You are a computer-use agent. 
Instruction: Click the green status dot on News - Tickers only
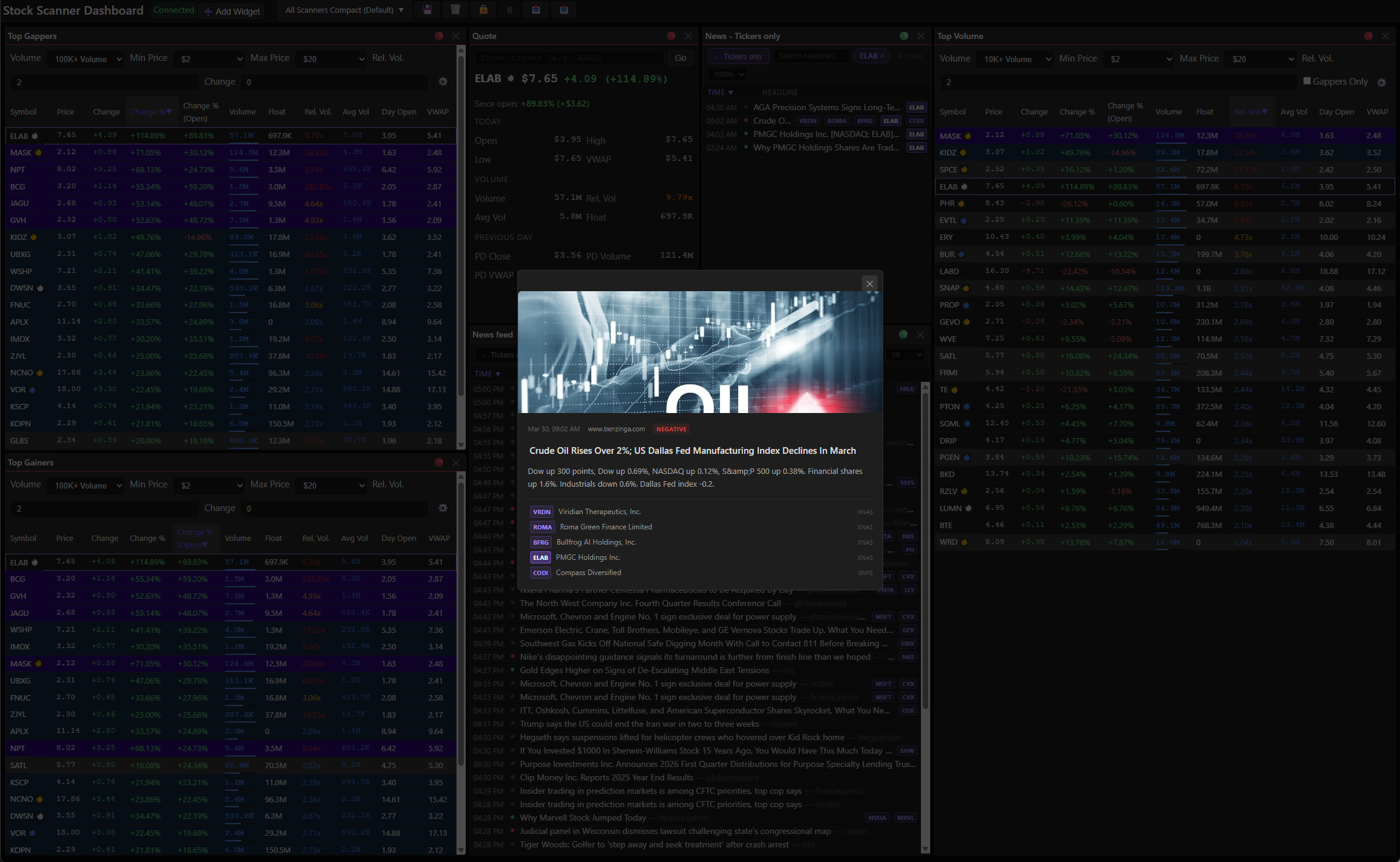pos(904,36)
